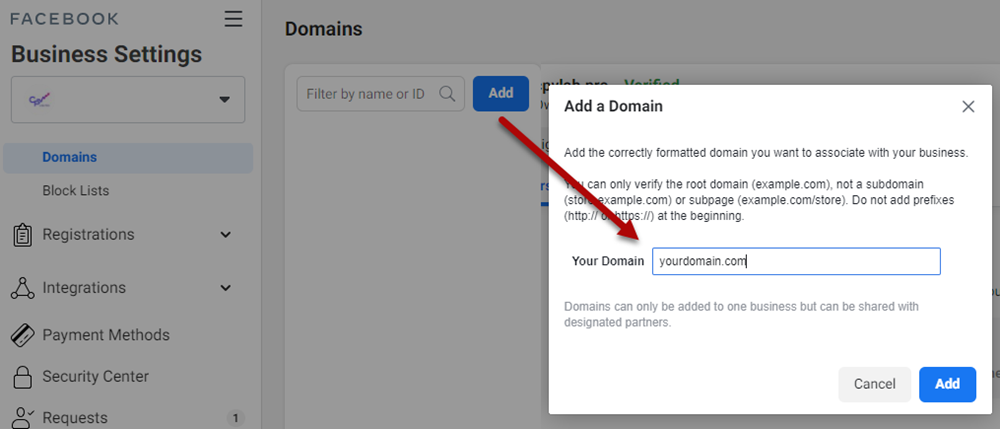Open the Requests section

pos(75,418)
